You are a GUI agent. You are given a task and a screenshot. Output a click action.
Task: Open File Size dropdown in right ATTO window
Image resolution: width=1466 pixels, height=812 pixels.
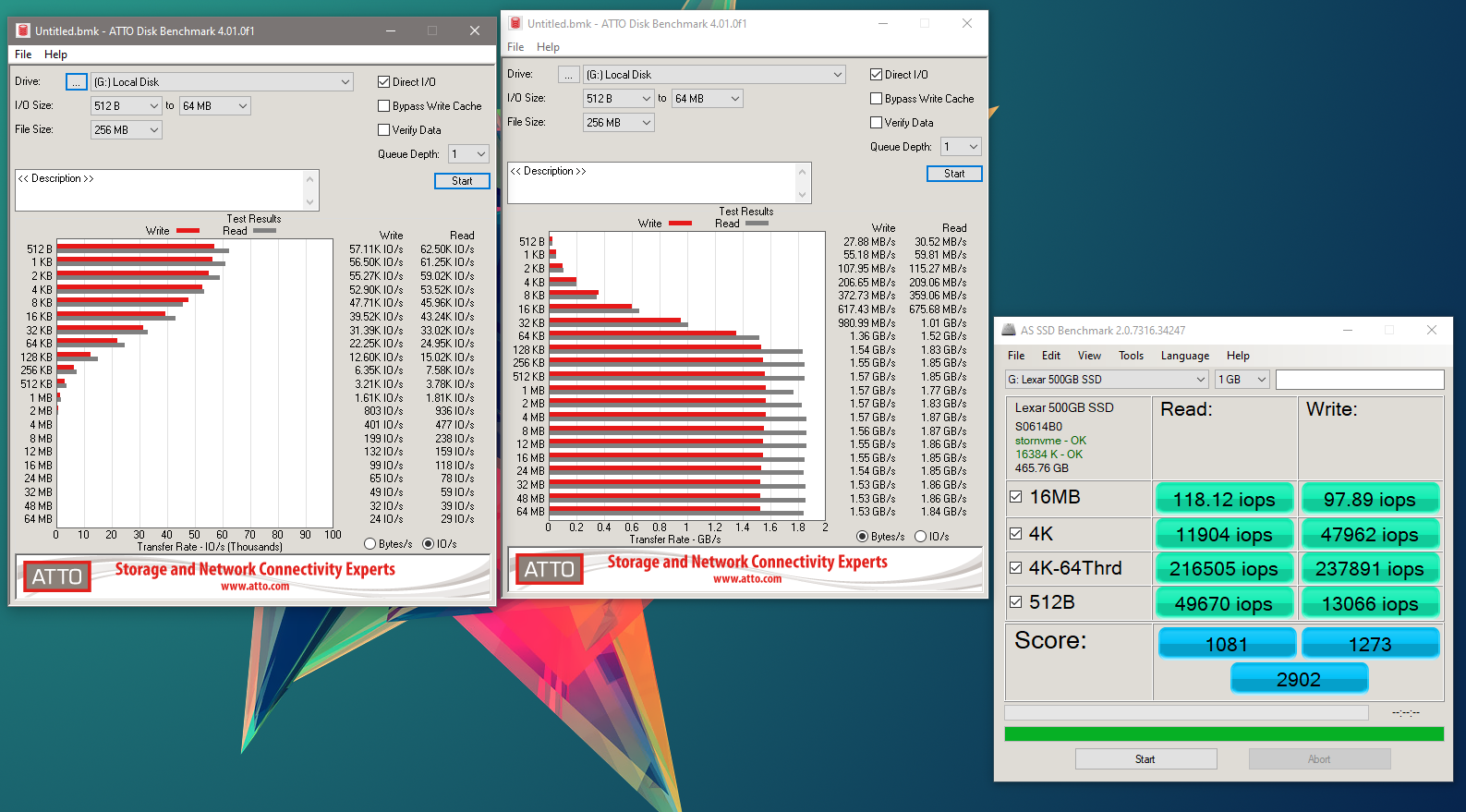619,123
